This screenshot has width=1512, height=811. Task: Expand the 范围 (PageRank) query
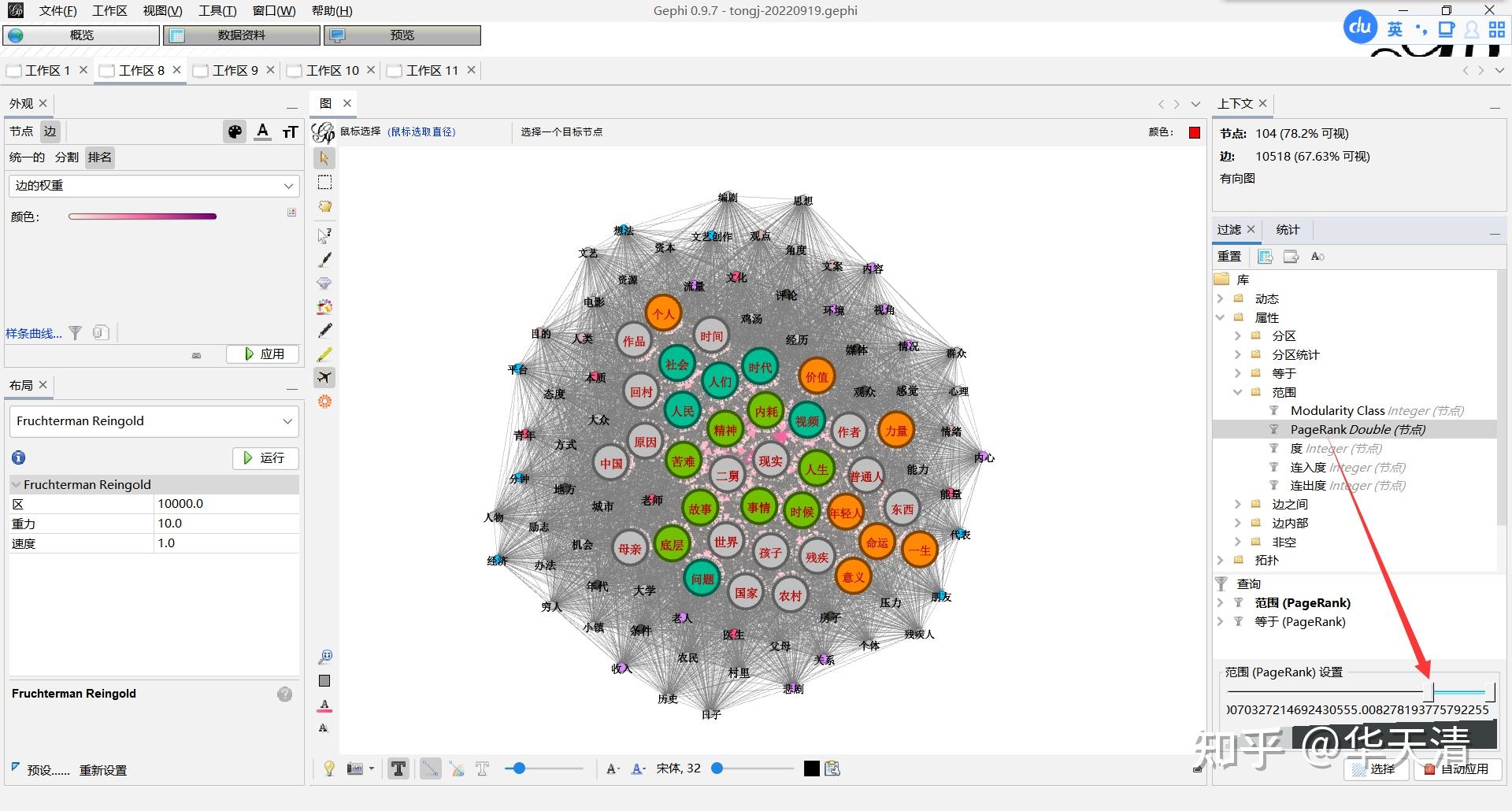pyautogui.click(x=1221, y=603)
